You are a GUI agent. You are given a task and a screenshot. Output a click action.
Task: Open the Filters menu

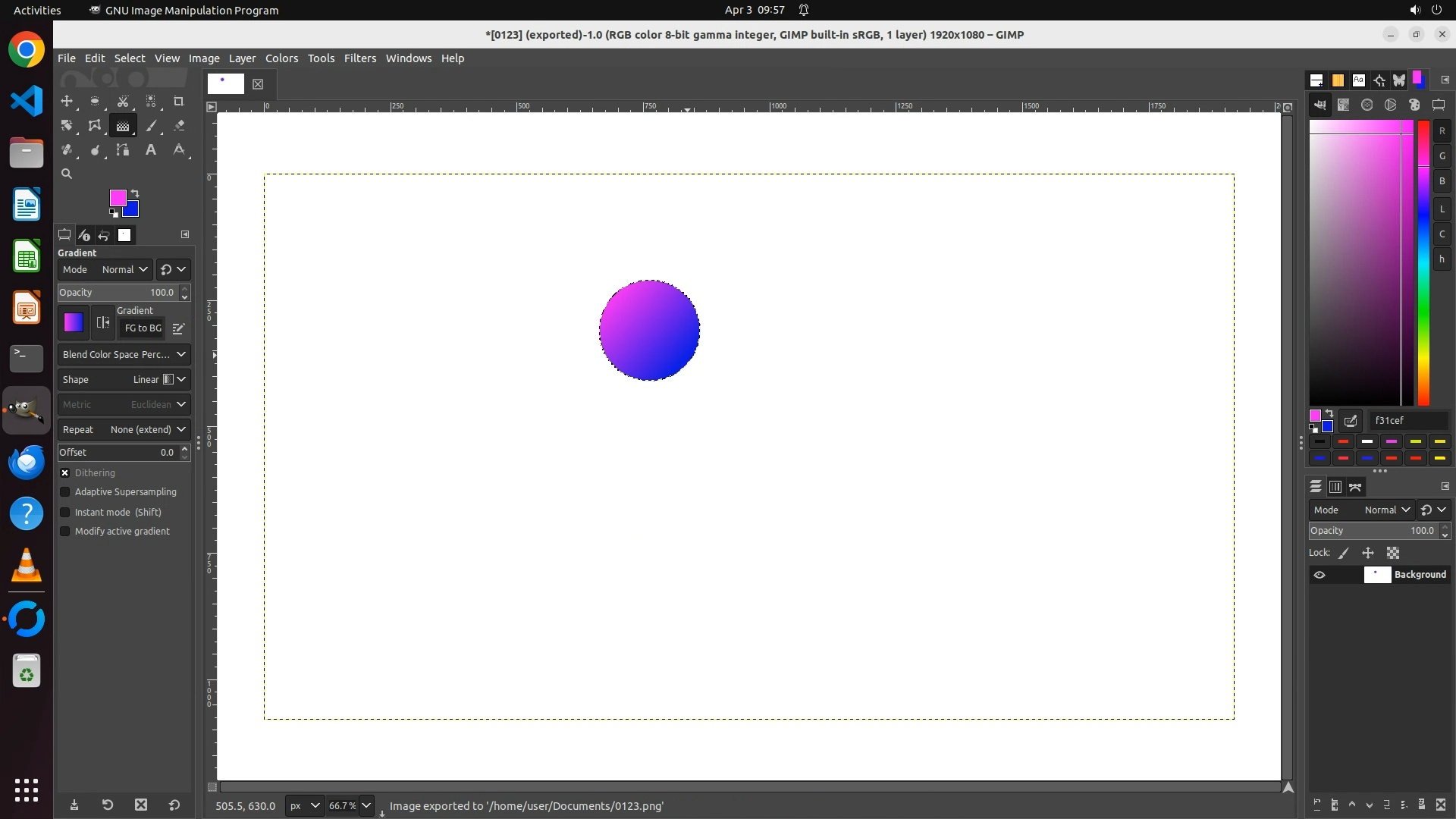click(x=359, y=58)
